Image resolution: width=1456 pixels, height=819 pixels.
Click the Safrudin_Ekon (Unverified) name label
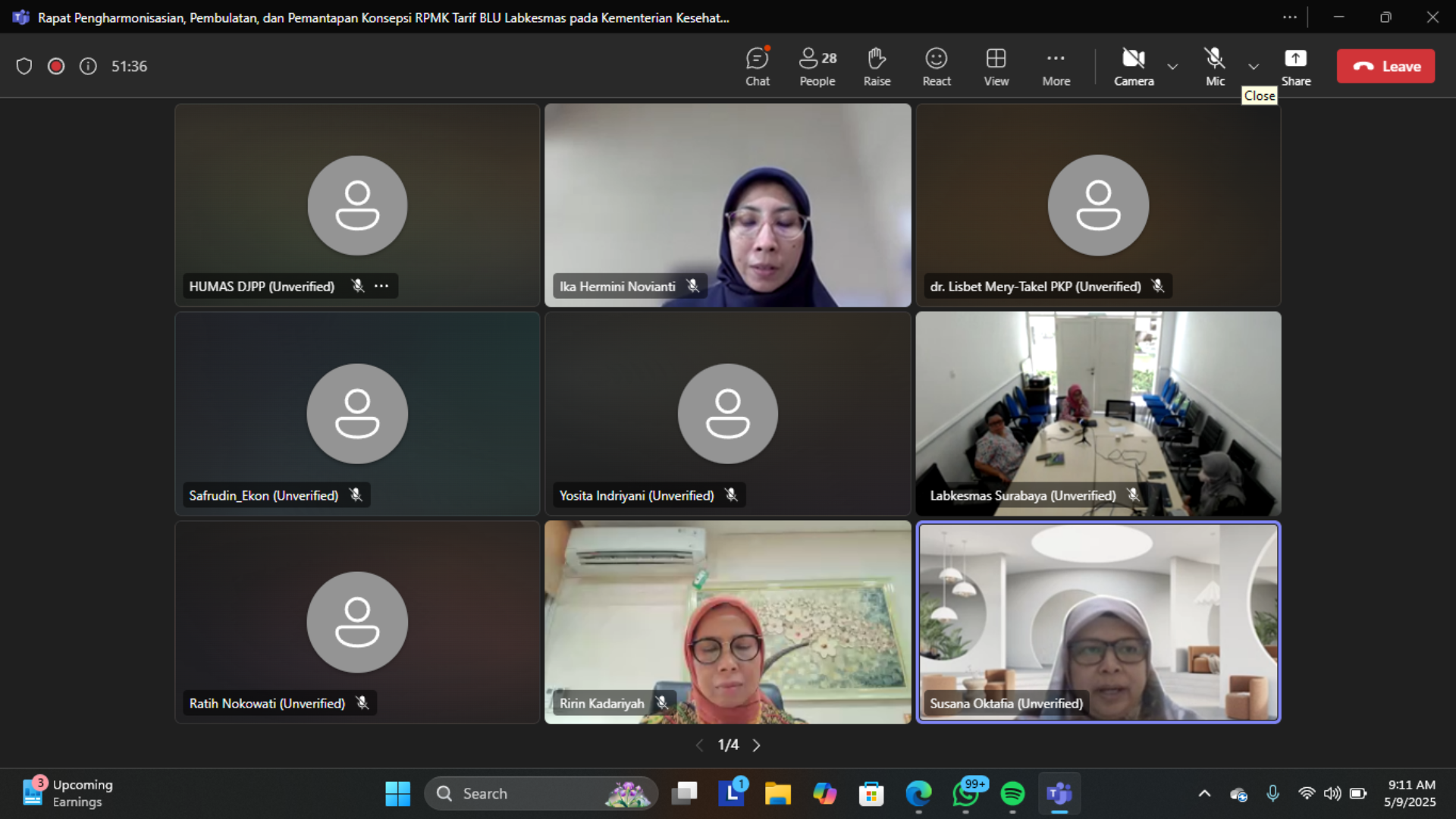coord(263,495)
